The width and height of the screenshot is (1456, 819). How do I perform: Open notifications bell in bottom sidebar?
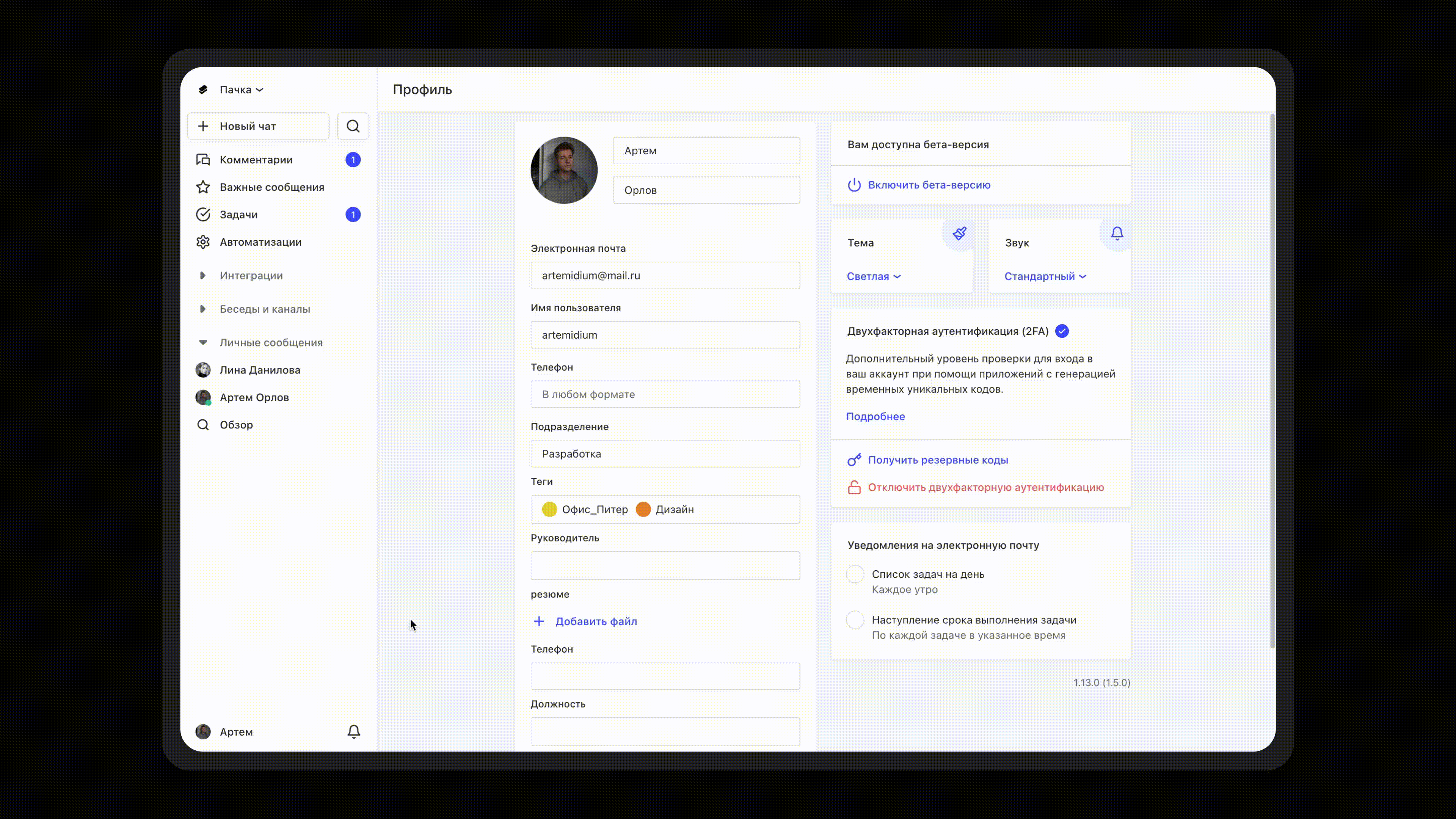(353, 731)
